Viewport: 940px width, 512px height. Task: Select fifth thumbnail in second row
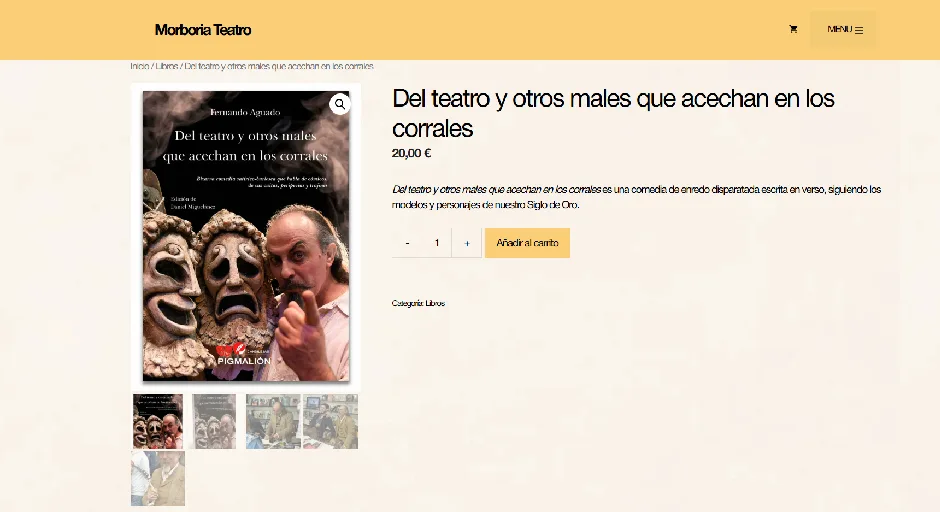(x=158, y=478)
